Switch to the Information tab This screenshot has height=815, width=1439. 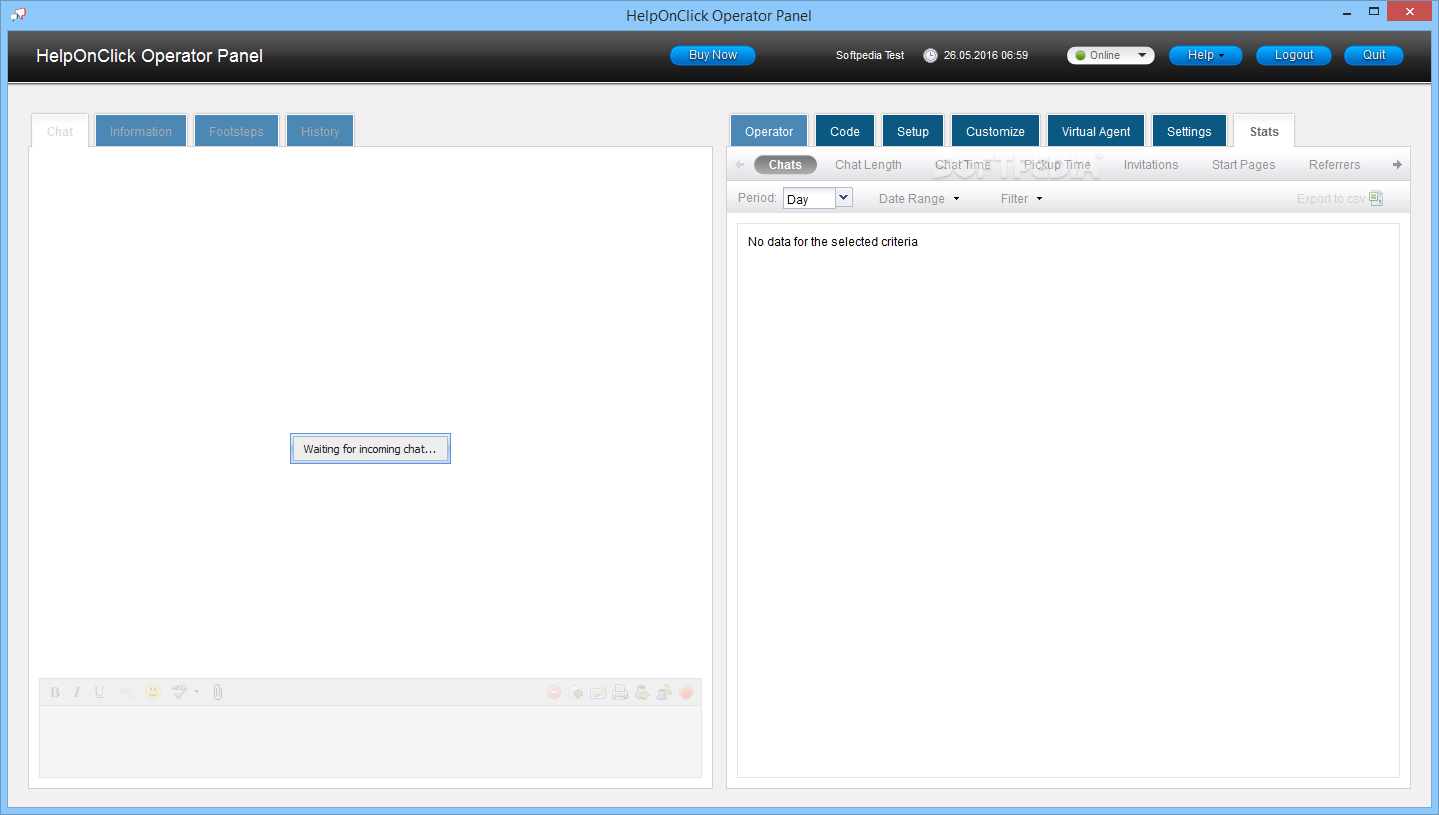141,131
